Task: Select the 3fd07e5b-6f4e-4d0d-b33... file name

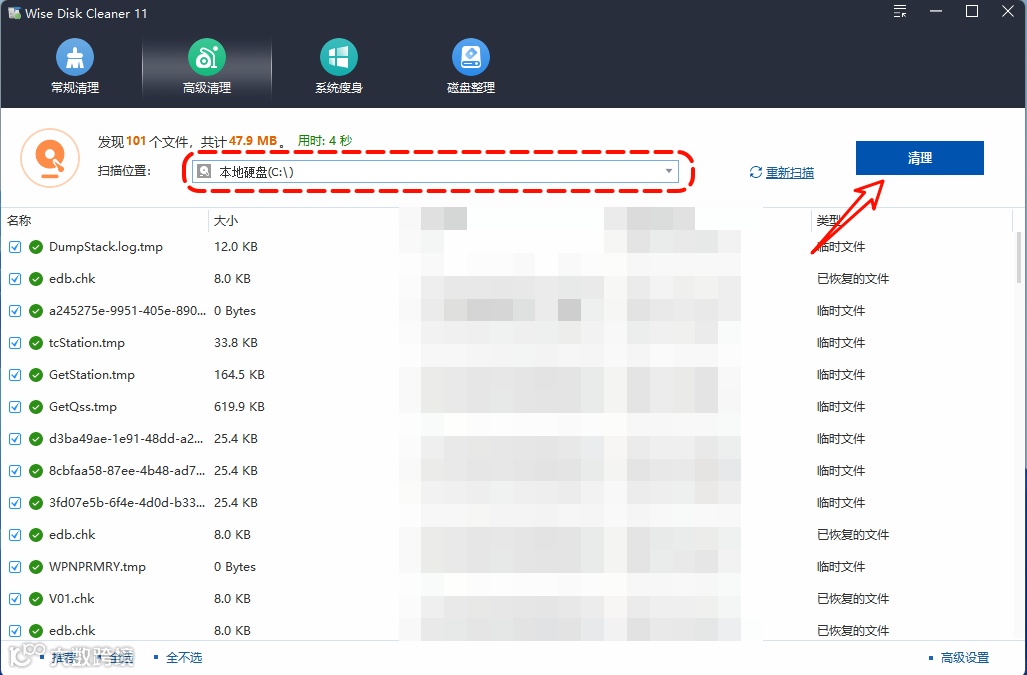Action: tap(126, 503)
